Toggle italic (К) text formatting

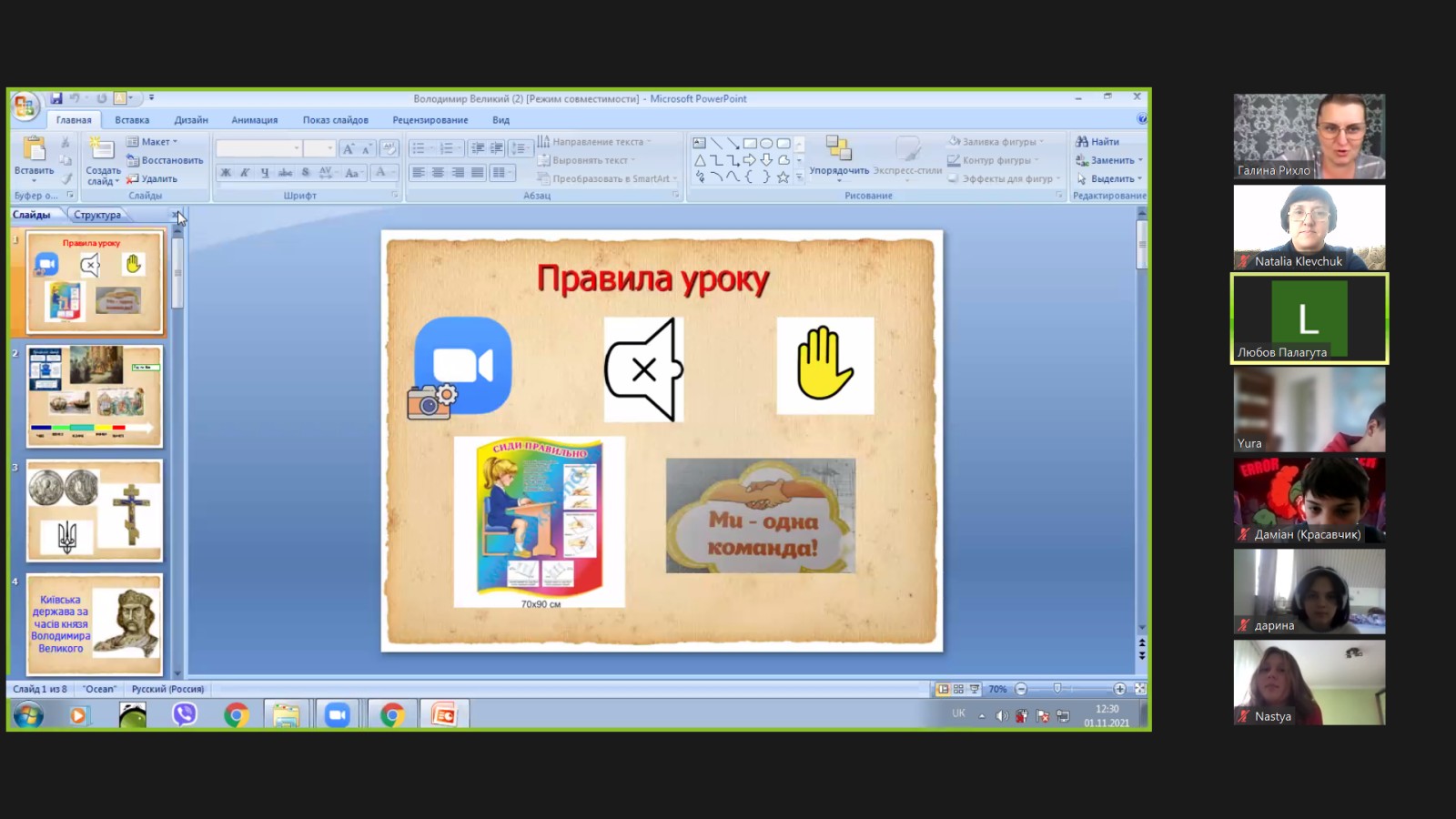pos(245,173)
